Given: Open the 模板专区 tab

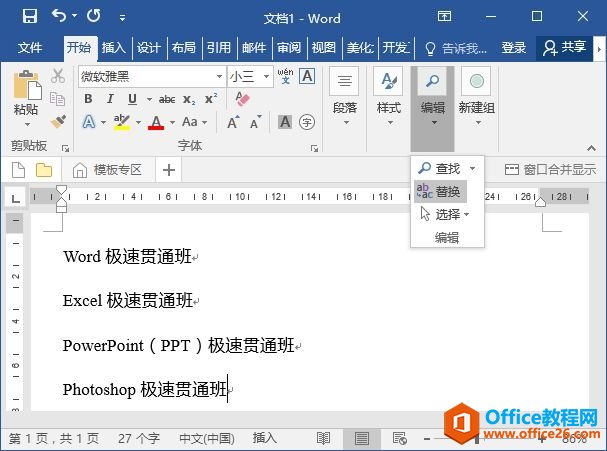Looking at the screenshot, I should coord(107,170).
